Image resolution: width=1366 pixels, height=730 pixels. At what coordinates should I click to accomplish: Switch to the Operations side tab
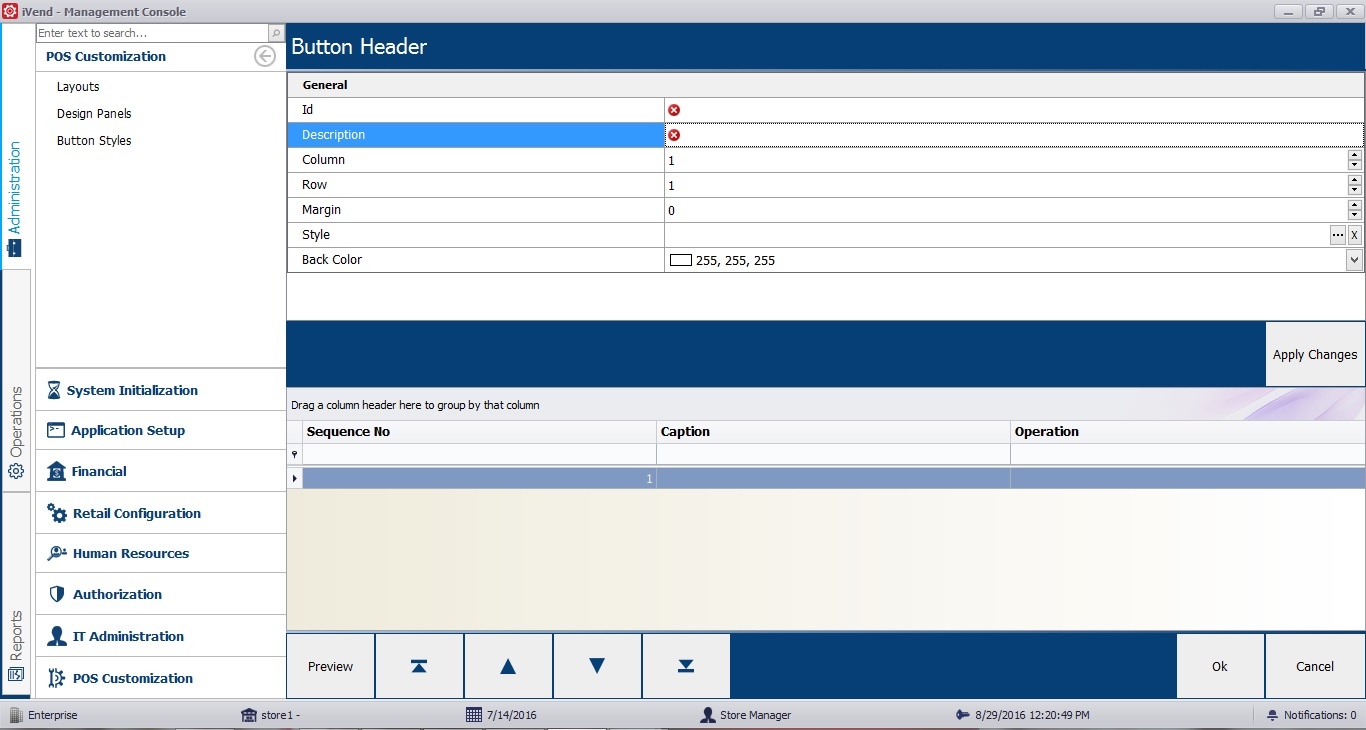pos(16,432)
